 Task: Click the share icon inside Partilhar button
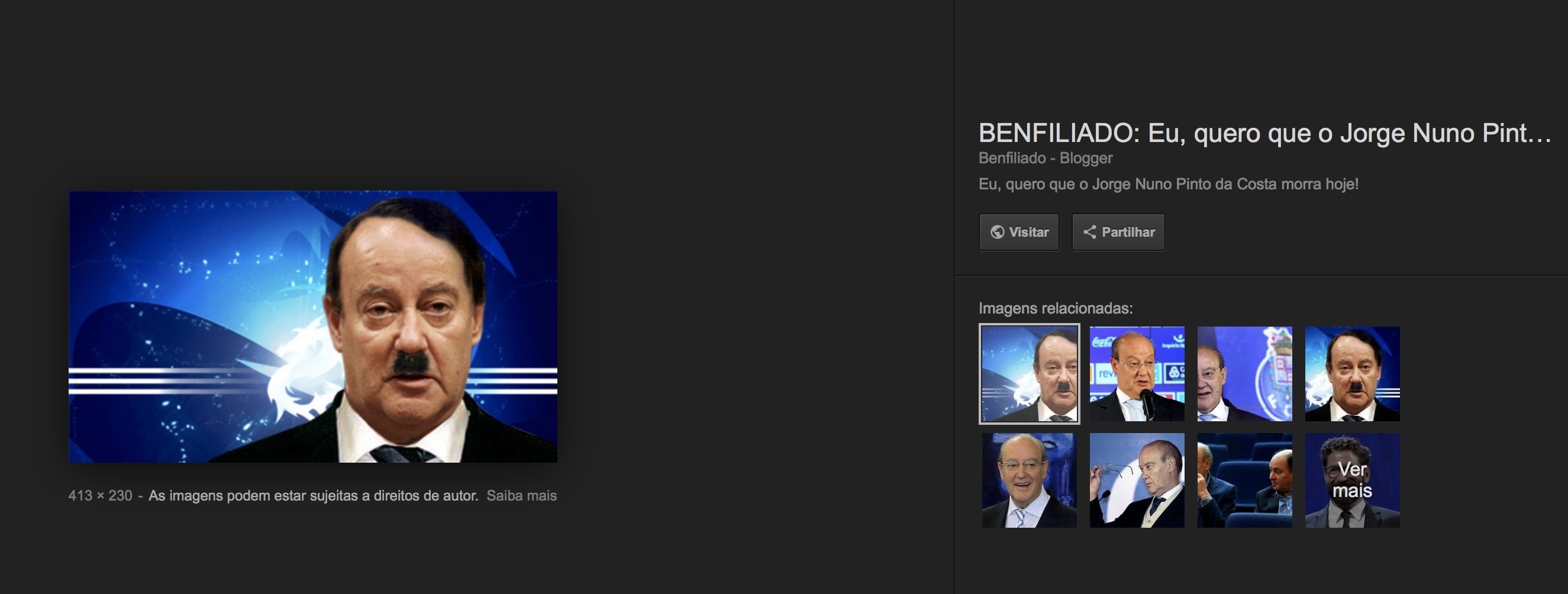click(x=1089, y=232)
